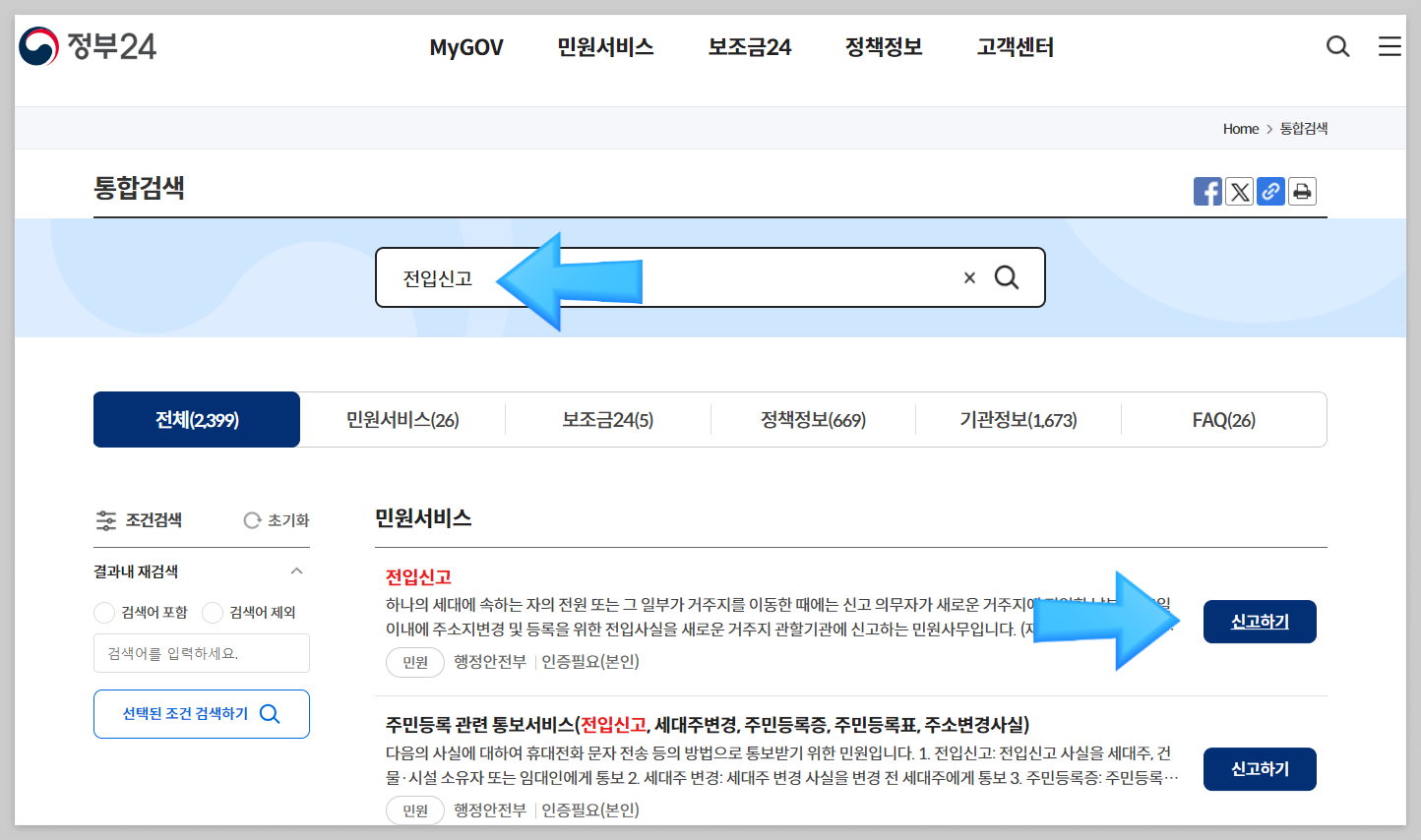The width and height of the screenshot is (1421, 840).
Task: Run search with magnifier in search box
Action: (x=1007, y=277)
